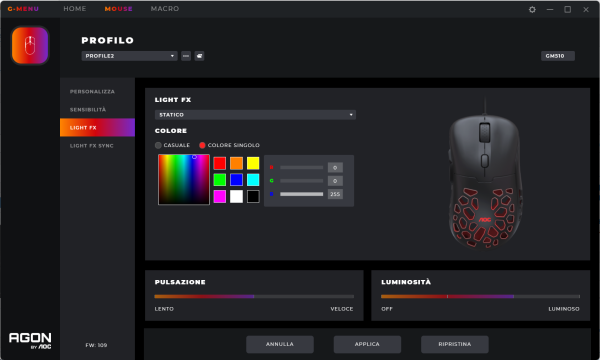Maximize the G-Menu window
600x360 pixels.
click(567, 10)
